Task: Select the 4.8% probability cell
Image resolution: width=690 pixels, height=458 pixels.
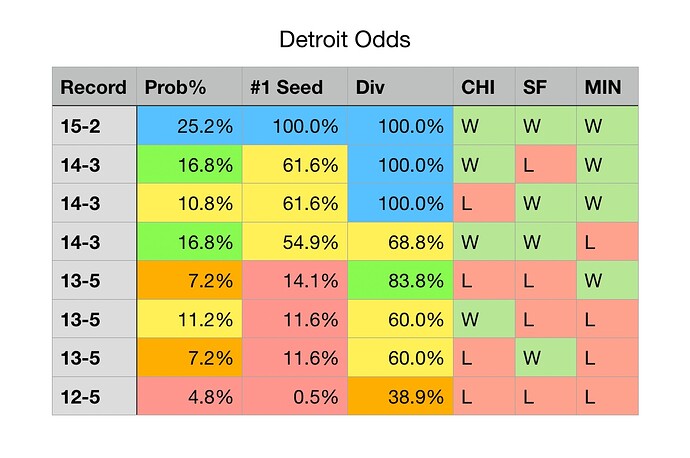Action: click(x=188, y=395)
